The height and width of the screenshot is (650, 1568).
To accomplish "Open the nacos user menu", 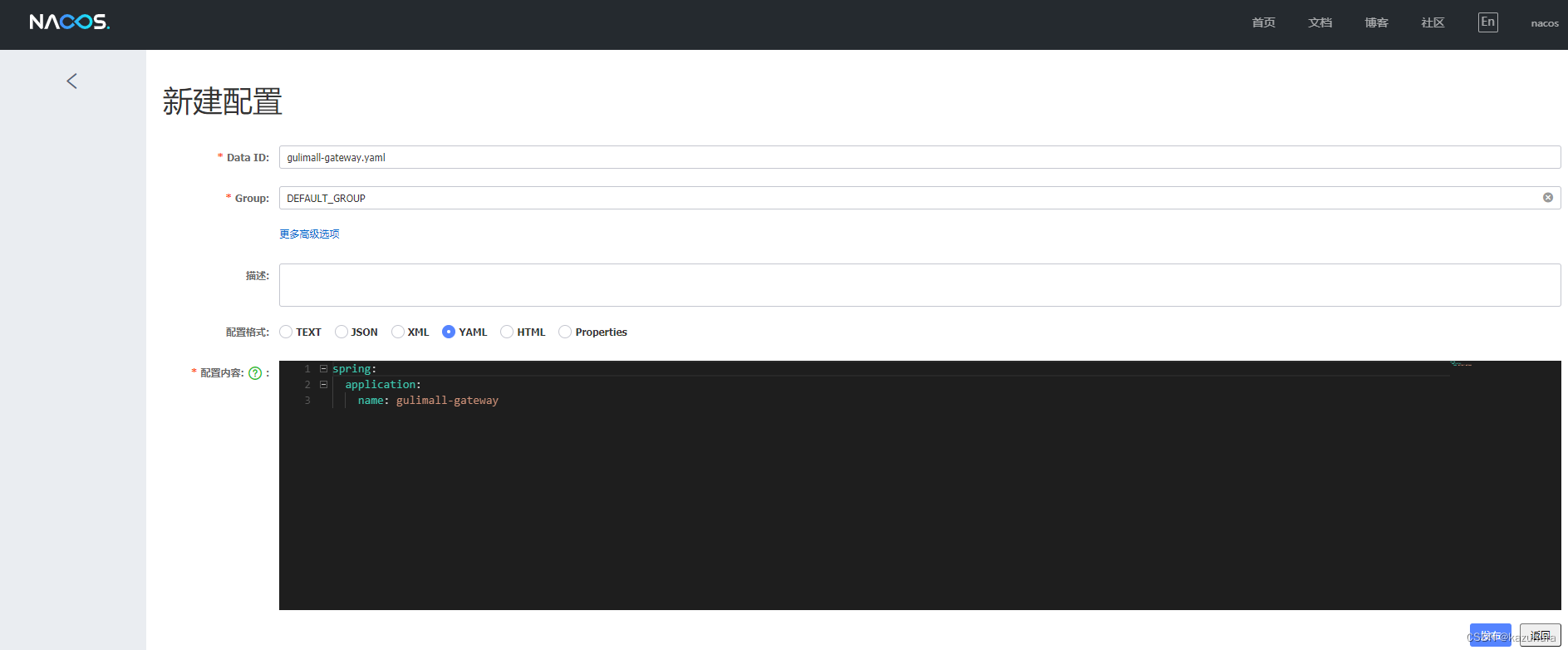I will [1545, 23].
